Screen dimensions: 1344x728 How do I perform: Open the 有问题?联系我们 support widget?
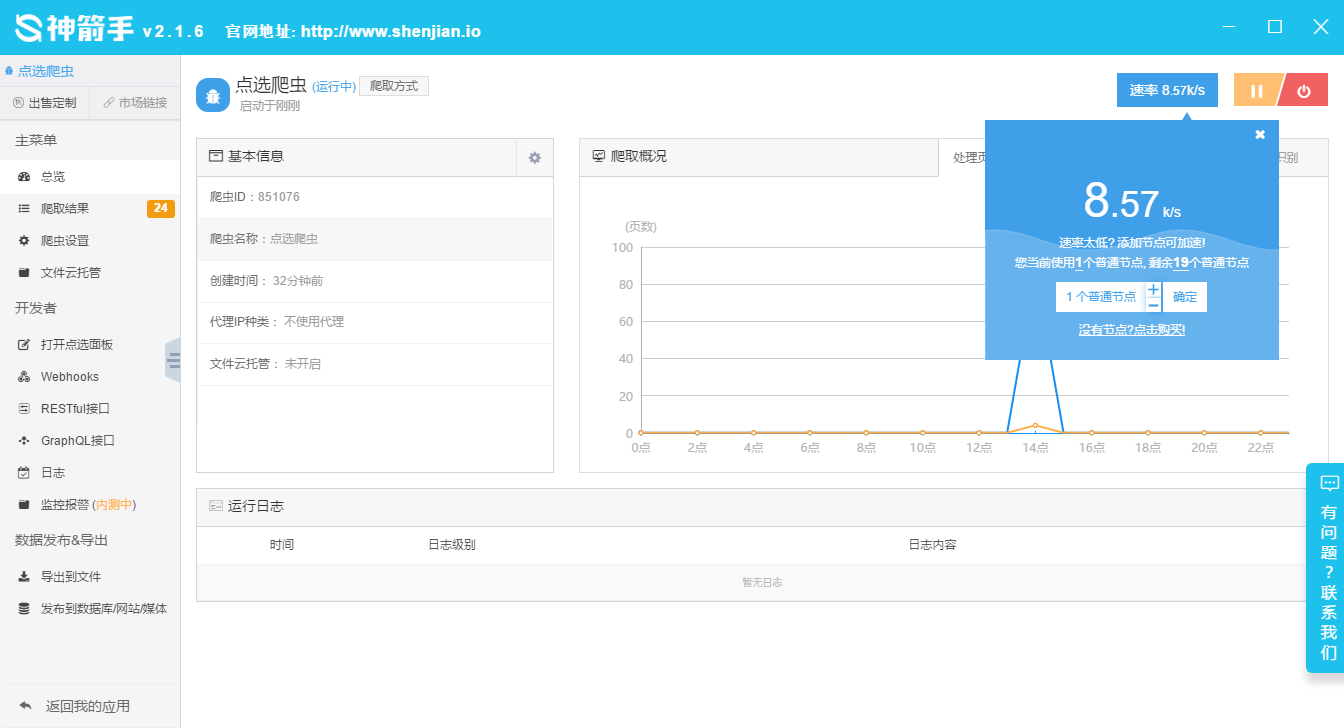[1328, 570]
